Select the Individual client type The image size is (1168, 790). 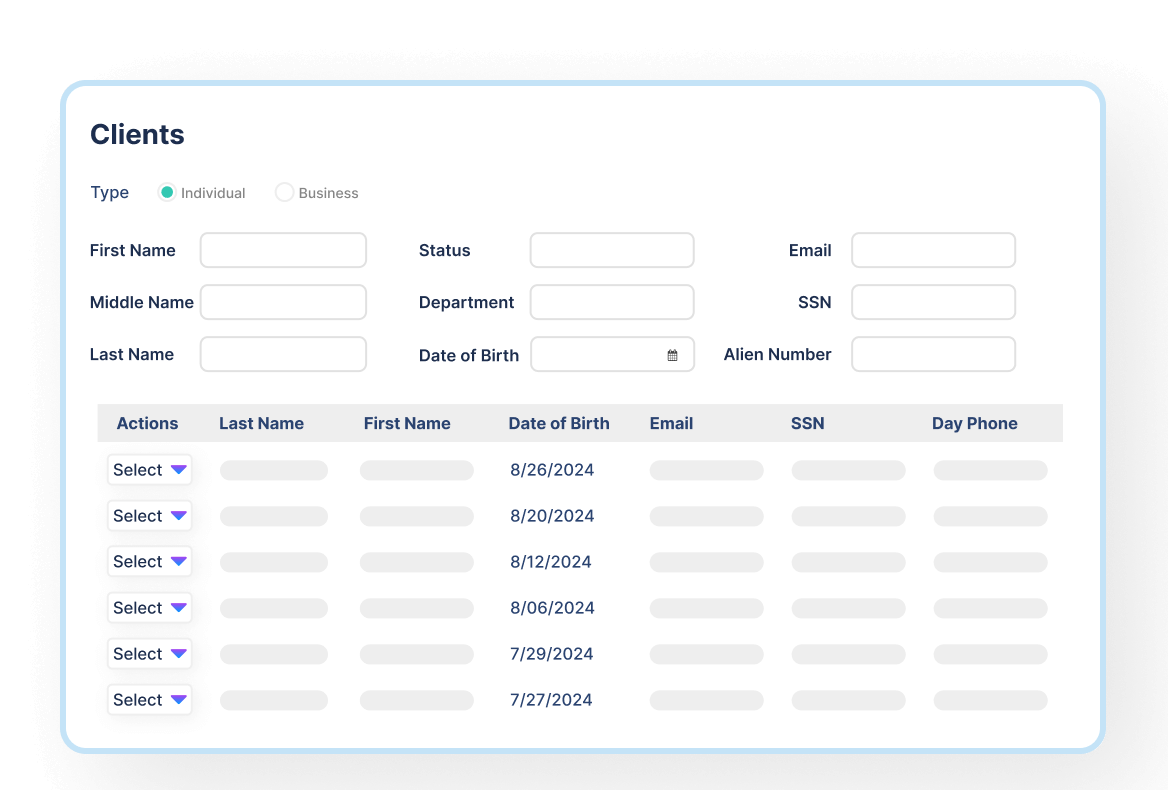167,192
